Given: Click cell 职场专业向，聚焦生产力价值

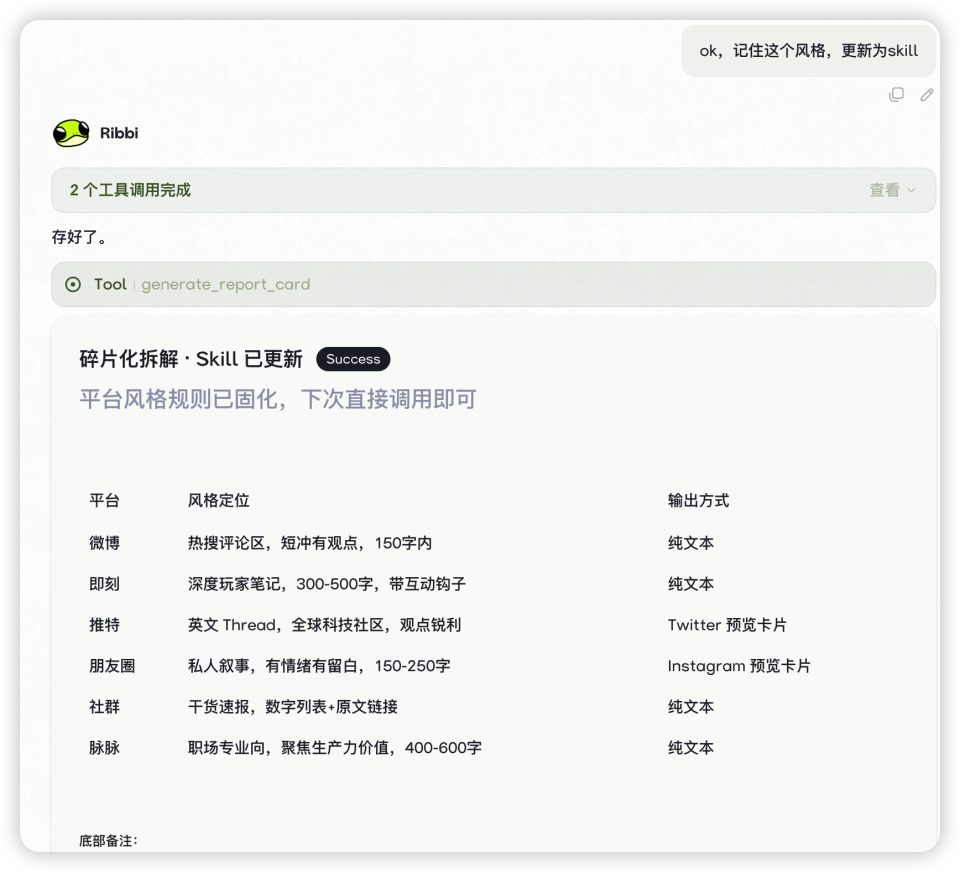Looking at the screenshot, I should (x=335, y=748).
